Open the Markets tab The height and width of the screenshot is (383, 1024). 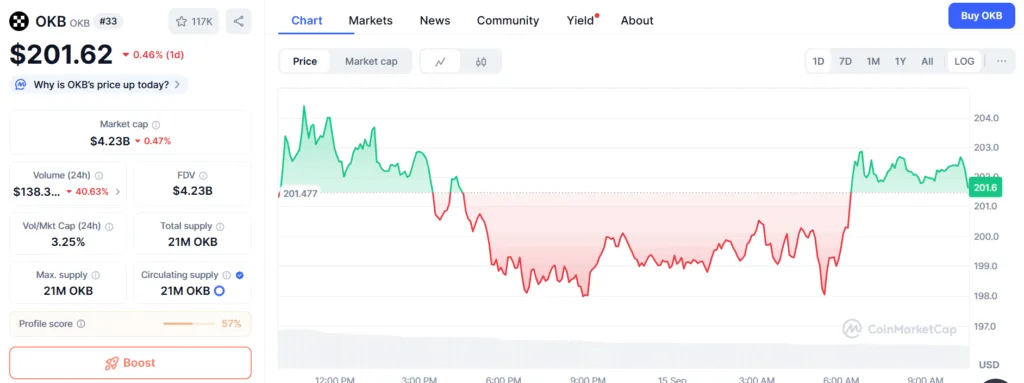coord(370,20)
